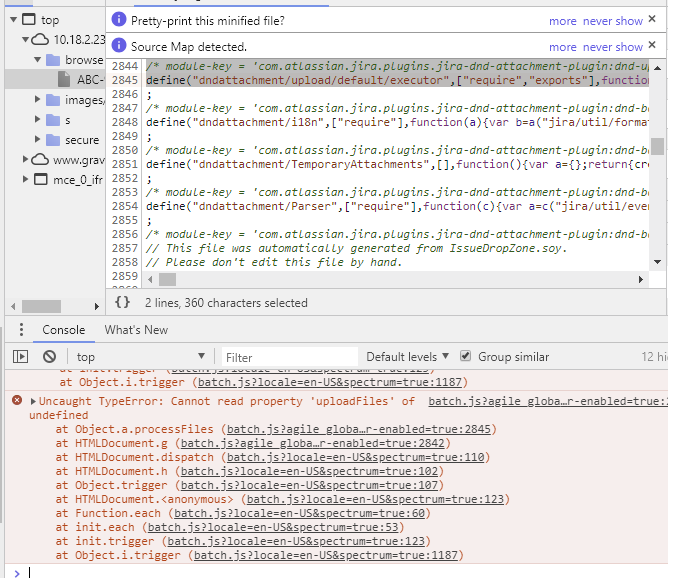This screenshot has height=578, width=700.
Task: Expand the secure folder node
Action: point(38,139)
